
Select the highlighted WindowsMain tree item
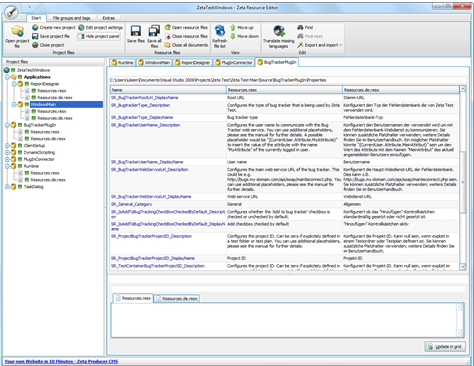tap(66, 105)
